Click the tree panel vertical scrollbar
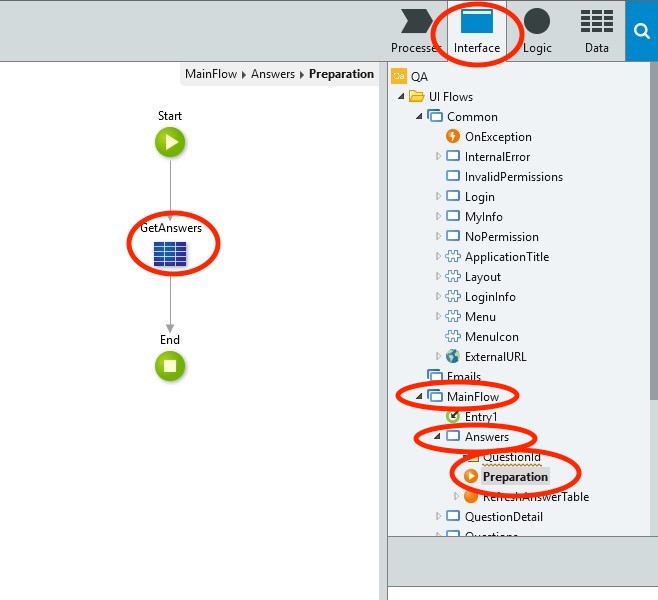The image size is (658, 600). pyautogui.click(x=654, y=231)
